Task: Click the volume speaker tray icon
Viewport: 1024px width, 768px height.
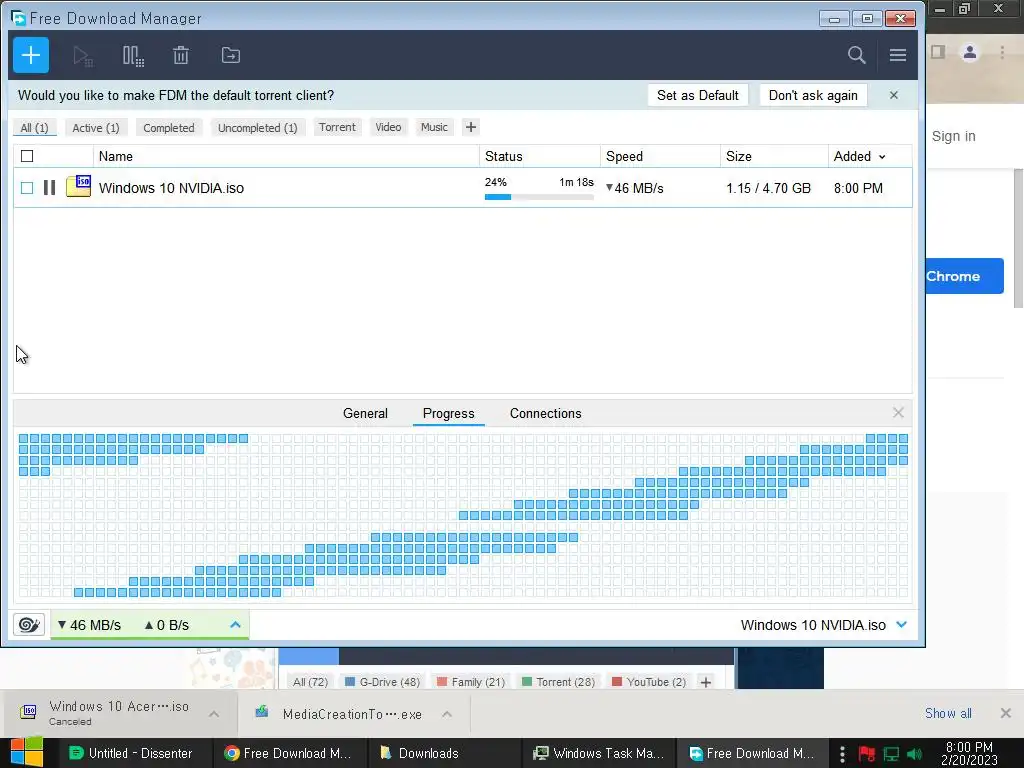Action: pos(914,754)
